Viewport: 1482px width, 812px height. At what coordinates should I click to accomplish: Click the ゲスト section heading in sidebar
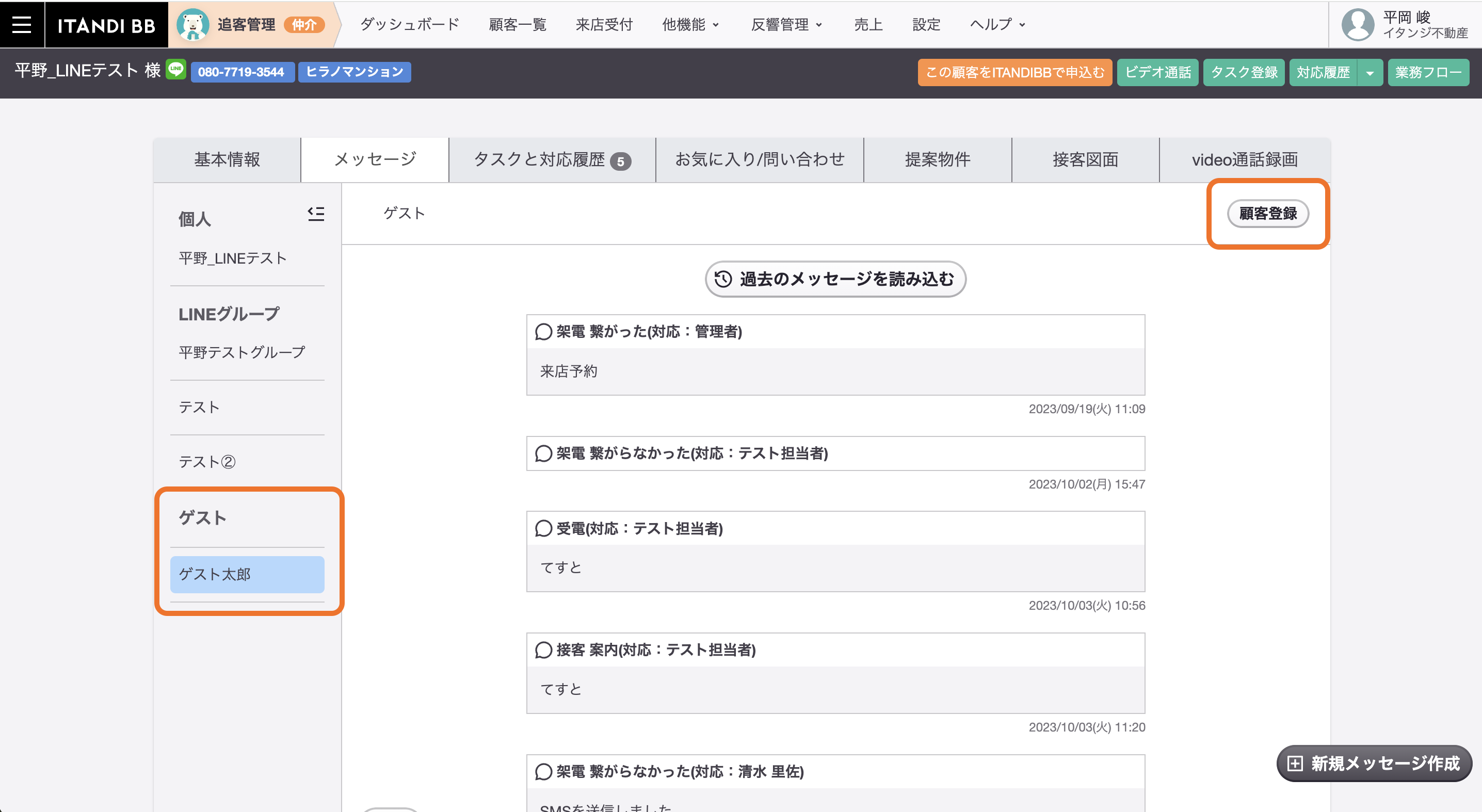202,518
